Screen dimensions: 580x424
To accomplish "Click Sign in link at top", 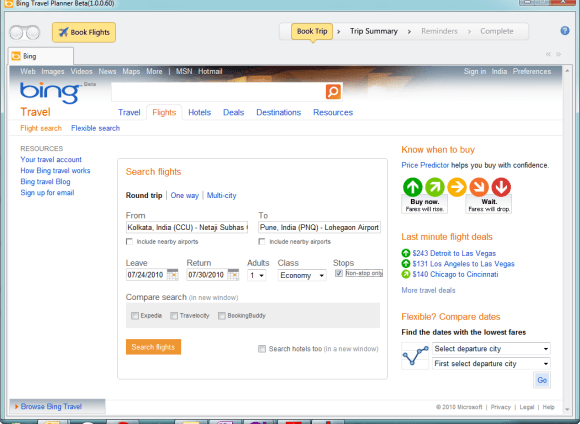I will coord(475,71).
